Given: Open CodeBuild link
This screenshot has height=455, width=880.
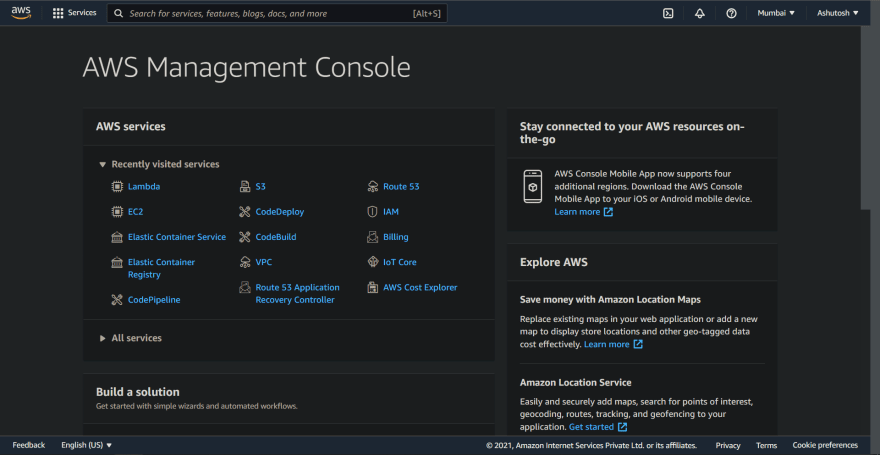Looking at the screenshot, I should [276, 237].
